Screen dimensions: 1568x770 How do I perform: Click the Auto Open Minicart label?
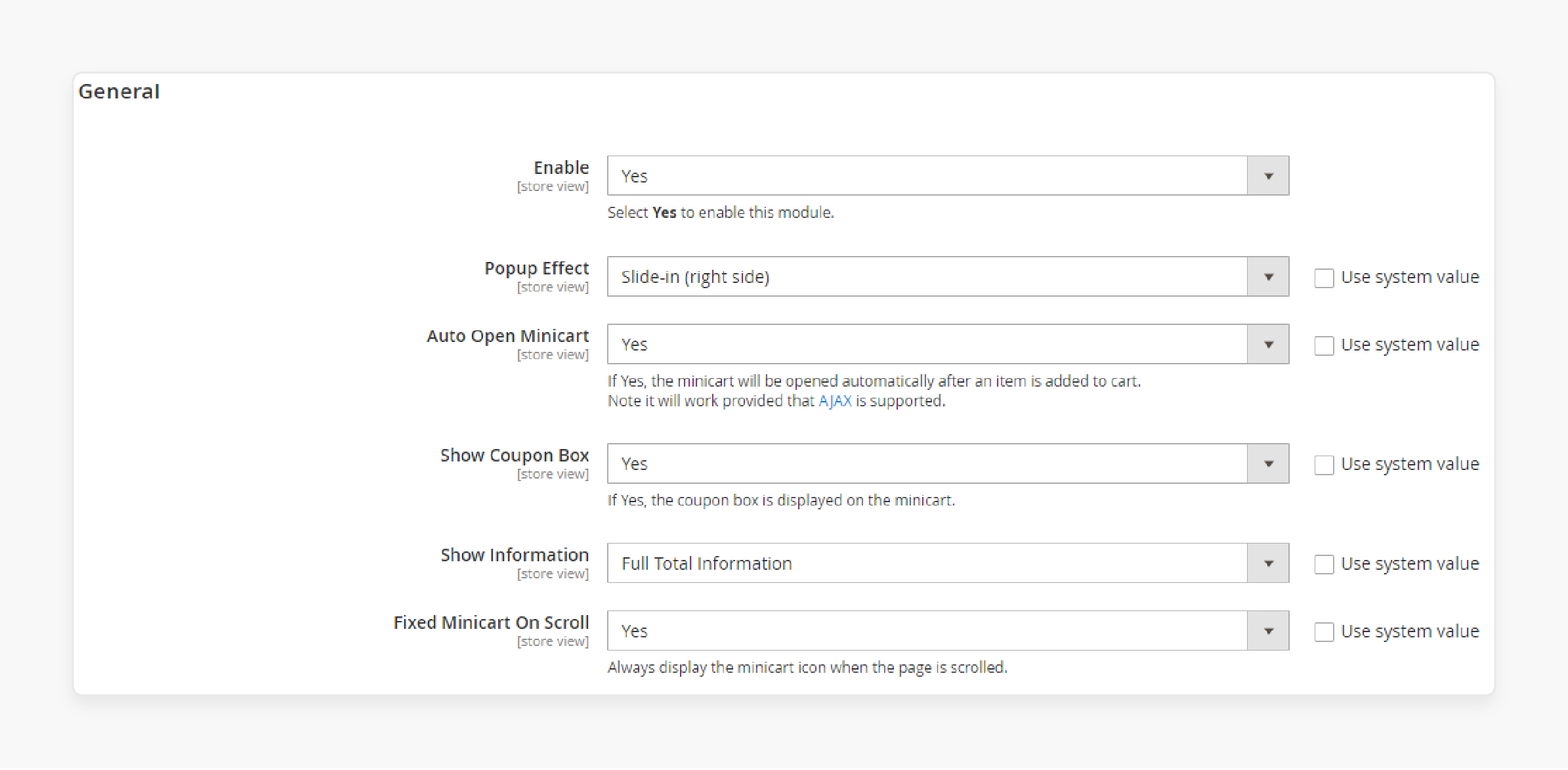pyautogui.click(x=507, y=336)
